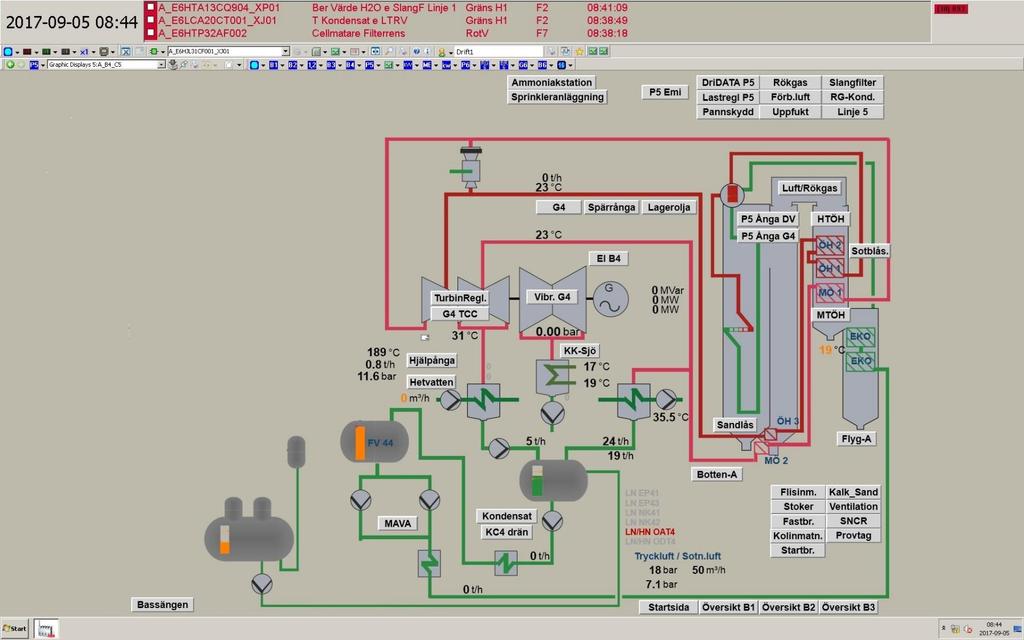Switch to Översikt B1 display
The image size is (1024, 640).
click(729, 607)
